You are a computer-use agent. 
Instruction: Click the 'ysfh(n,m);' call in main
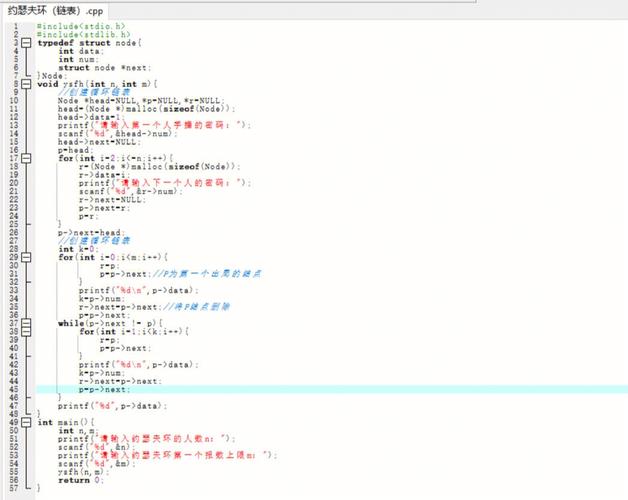pyautogui.click(x=82, y=472)
